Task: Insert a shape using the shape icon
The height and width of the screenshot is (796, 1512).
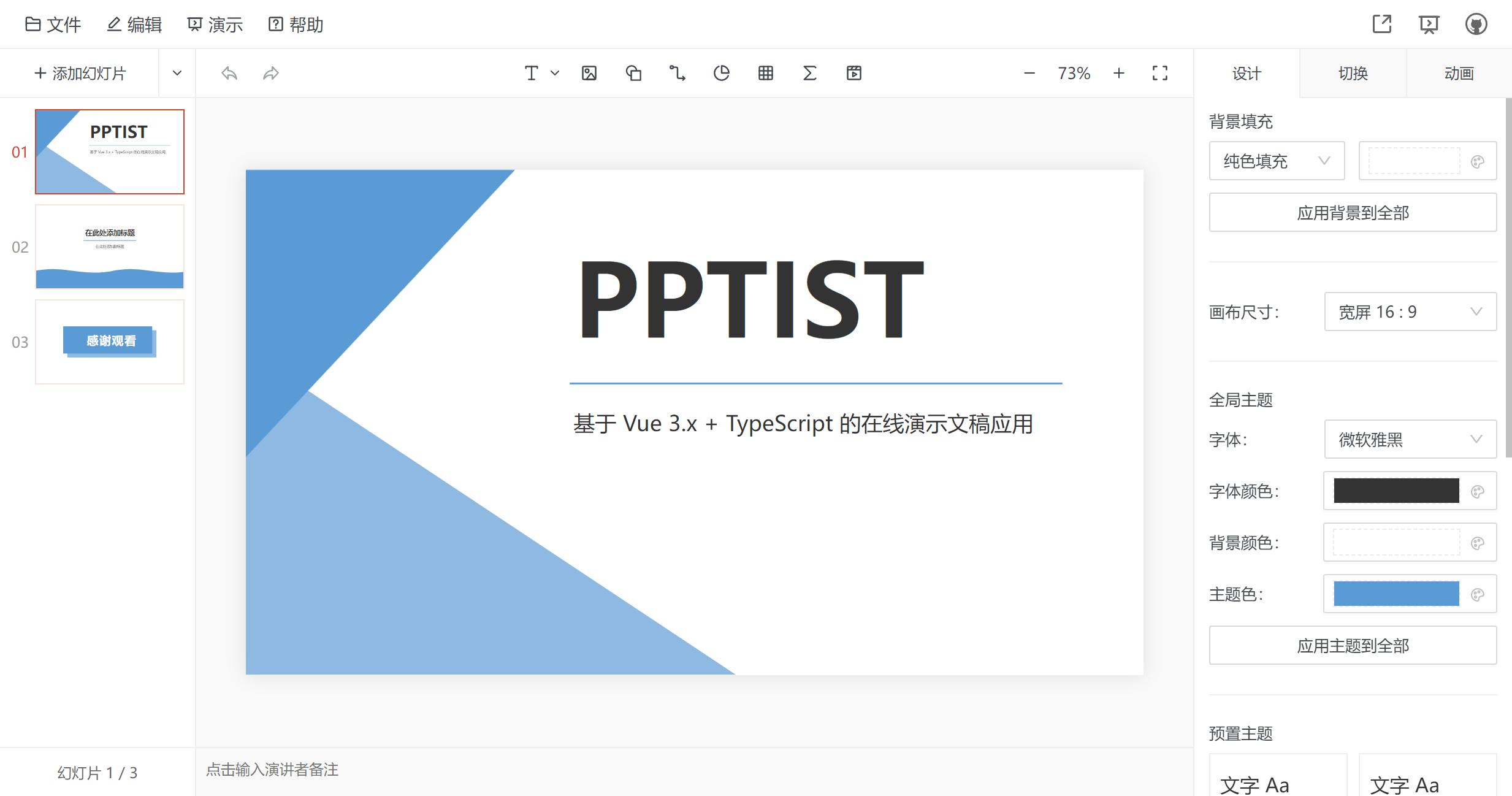Action: click(634, 73)
